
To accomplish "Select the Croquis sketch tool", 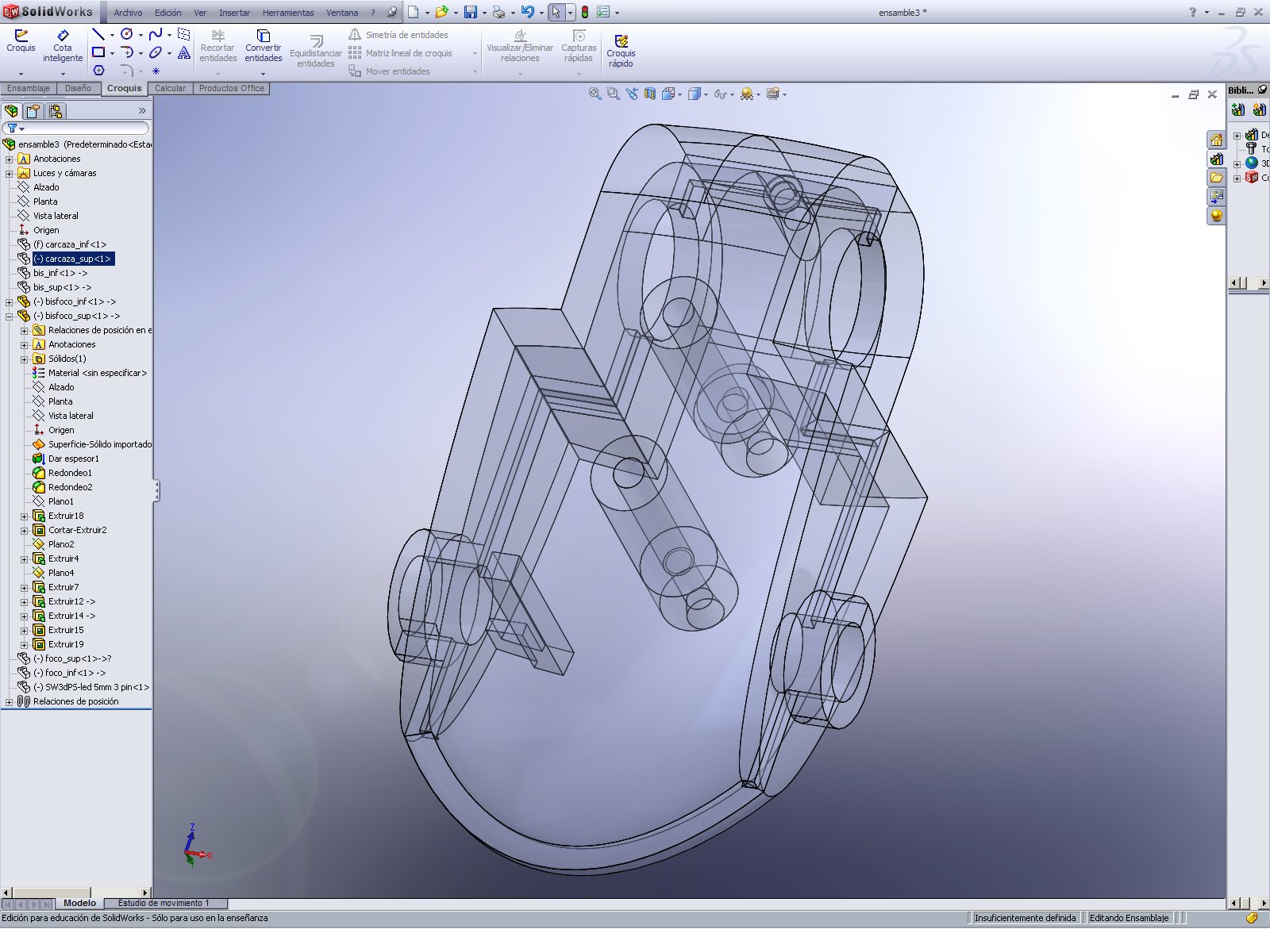I will (x=21, y=41).
